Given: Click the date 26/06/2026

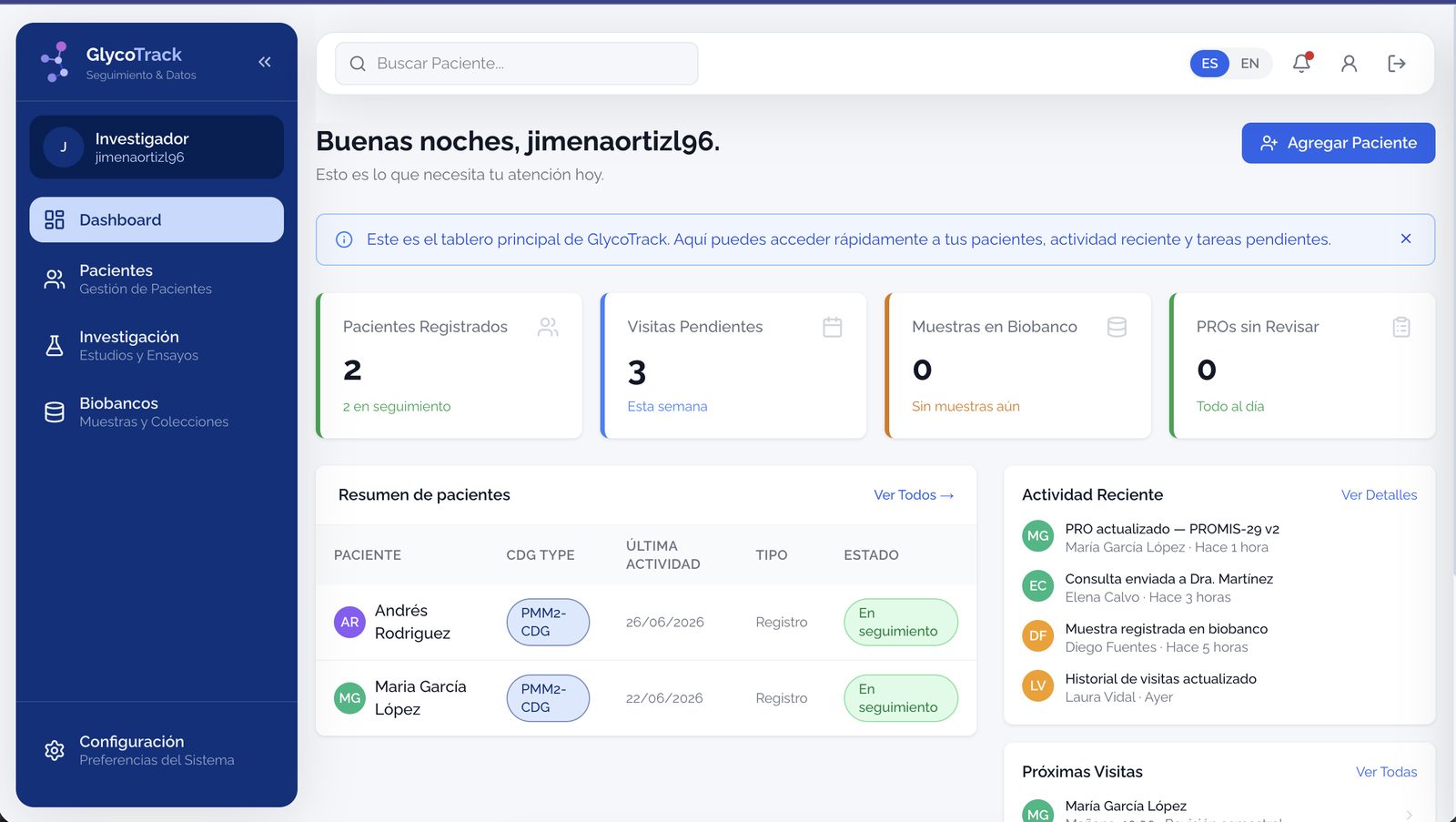Looking at the screenshot, I should click(665, 623).
